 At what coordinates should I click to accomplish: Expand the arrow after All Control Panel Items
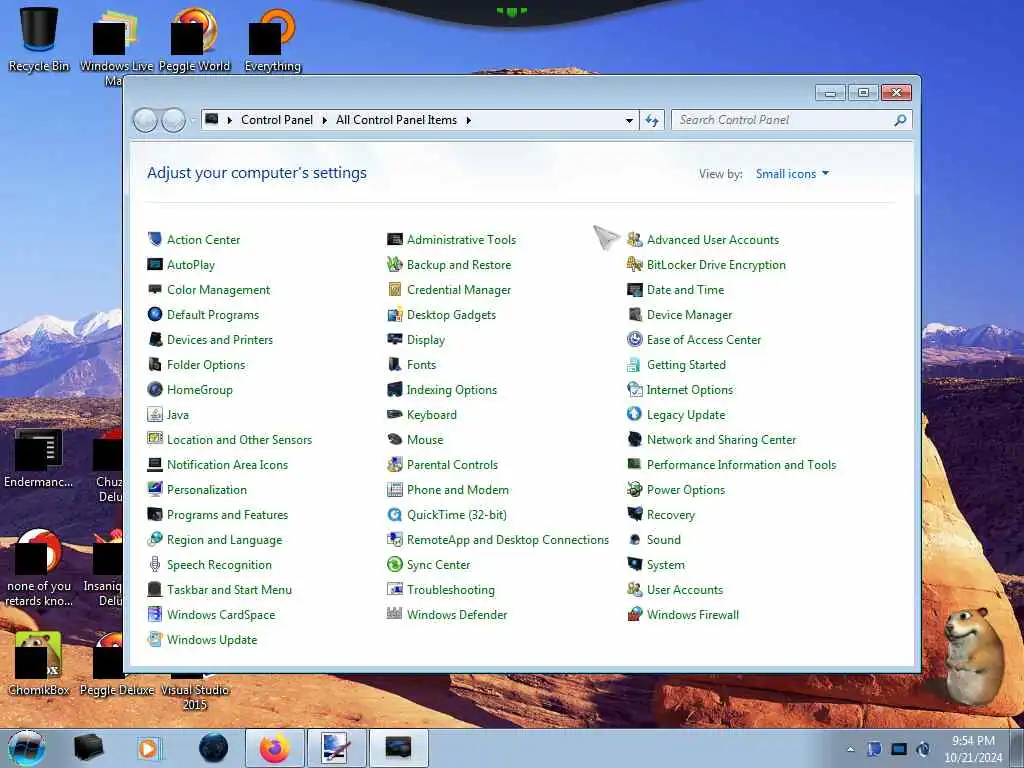point(468,120)
